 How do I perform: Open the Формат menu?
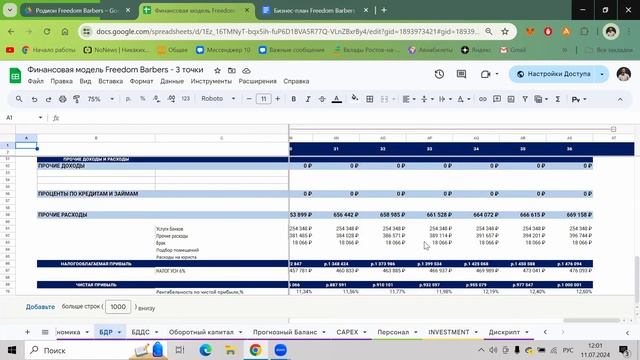coord(141,81)
